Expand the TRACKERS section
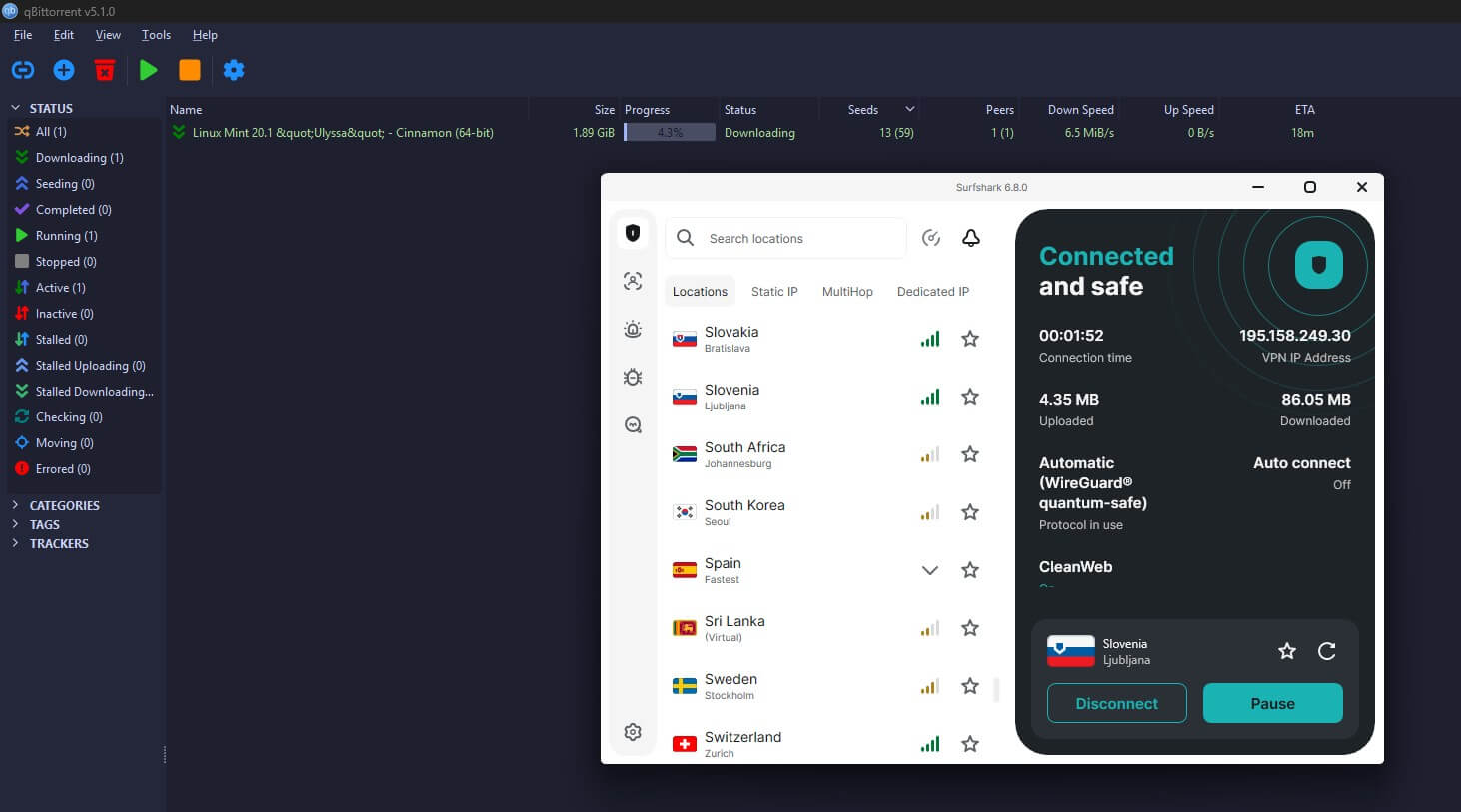 click(x=15, y=543)
